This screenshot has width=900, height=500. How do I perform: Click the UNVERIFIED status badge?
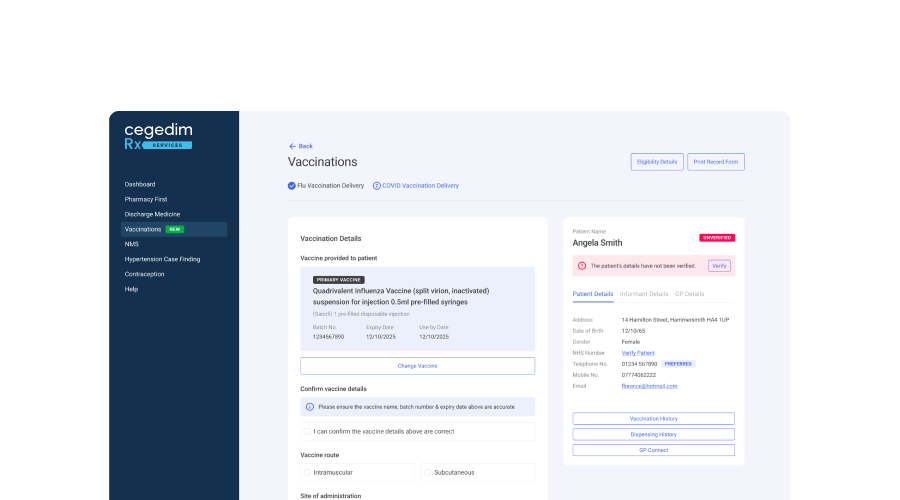(x=716, y=238)
